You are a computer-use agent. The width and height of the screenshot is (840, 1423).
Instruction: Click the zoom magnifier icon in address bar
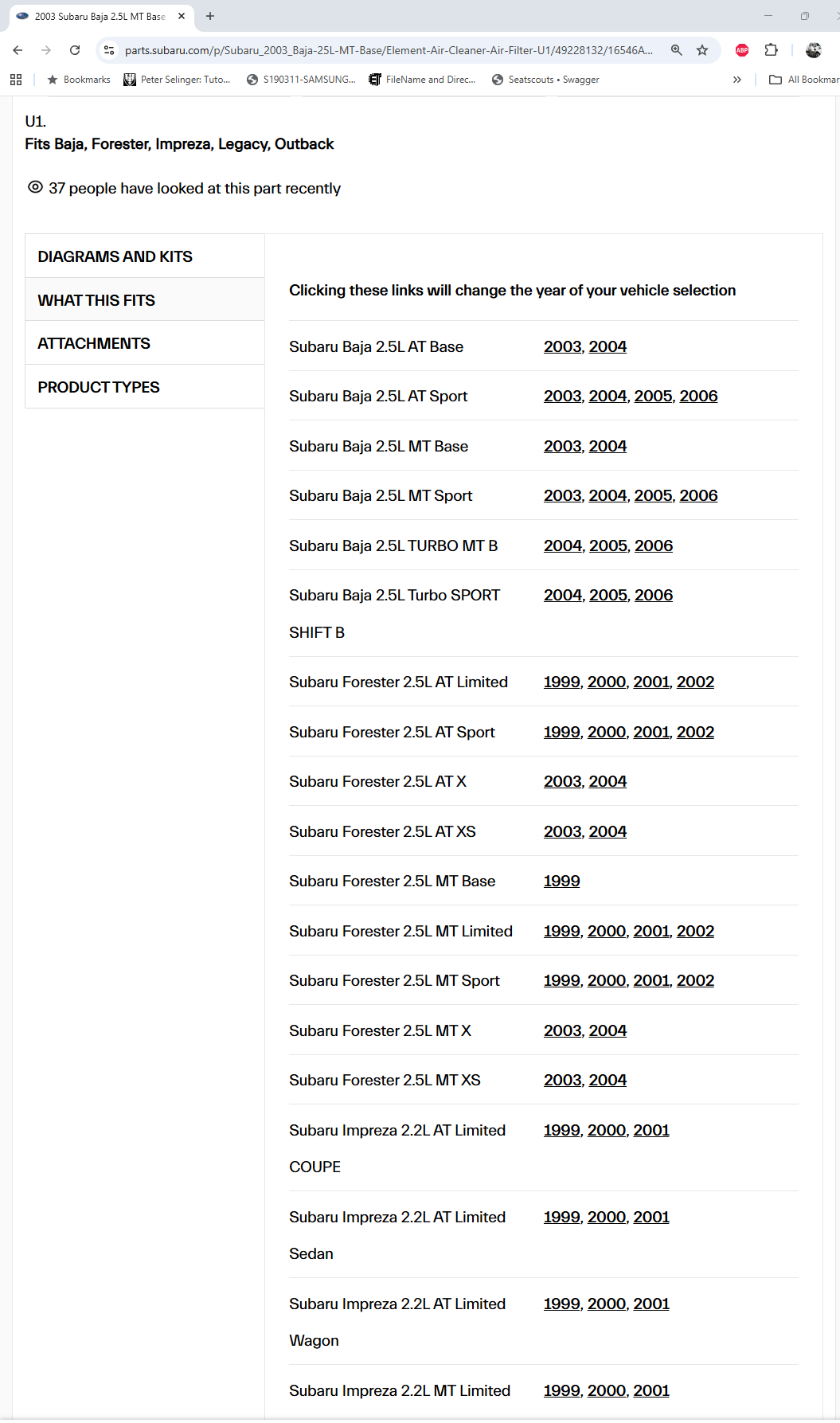point(676,50)
